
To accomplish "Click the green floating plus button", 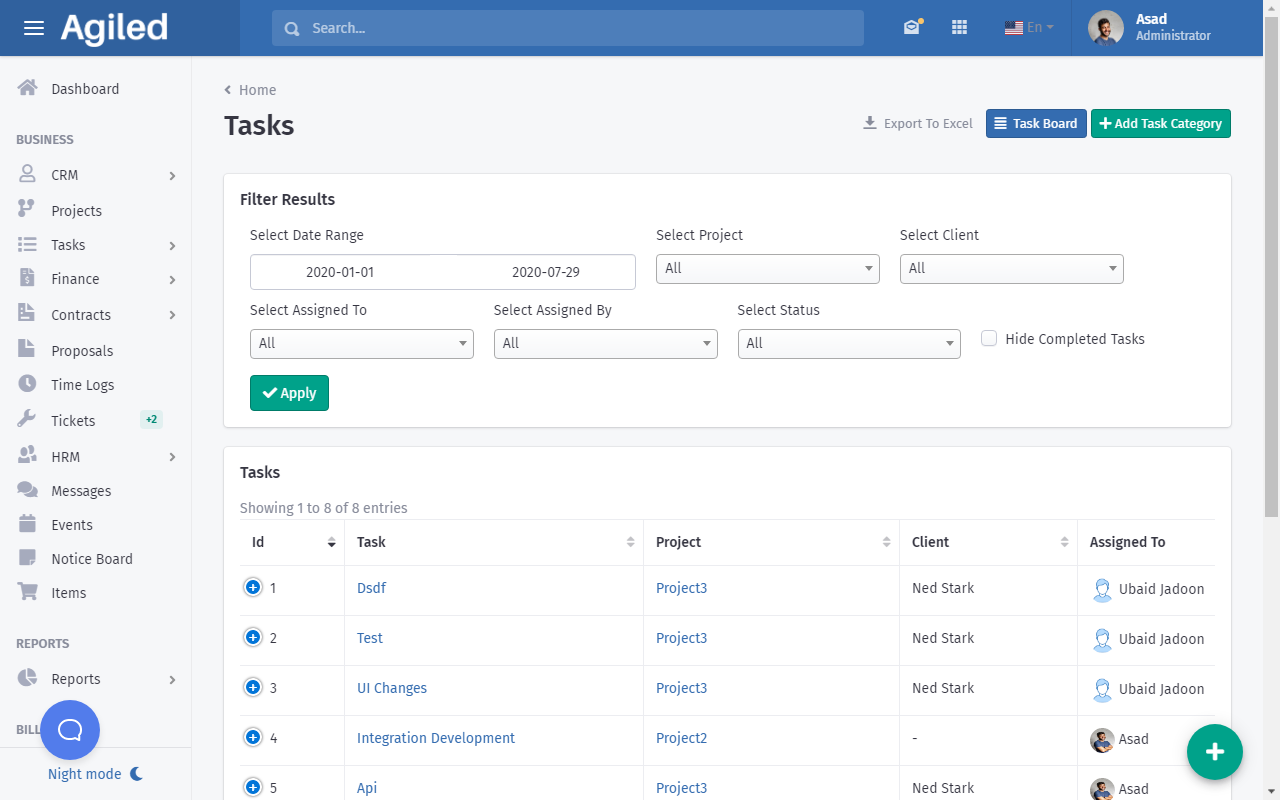I will coord(1214,751).
